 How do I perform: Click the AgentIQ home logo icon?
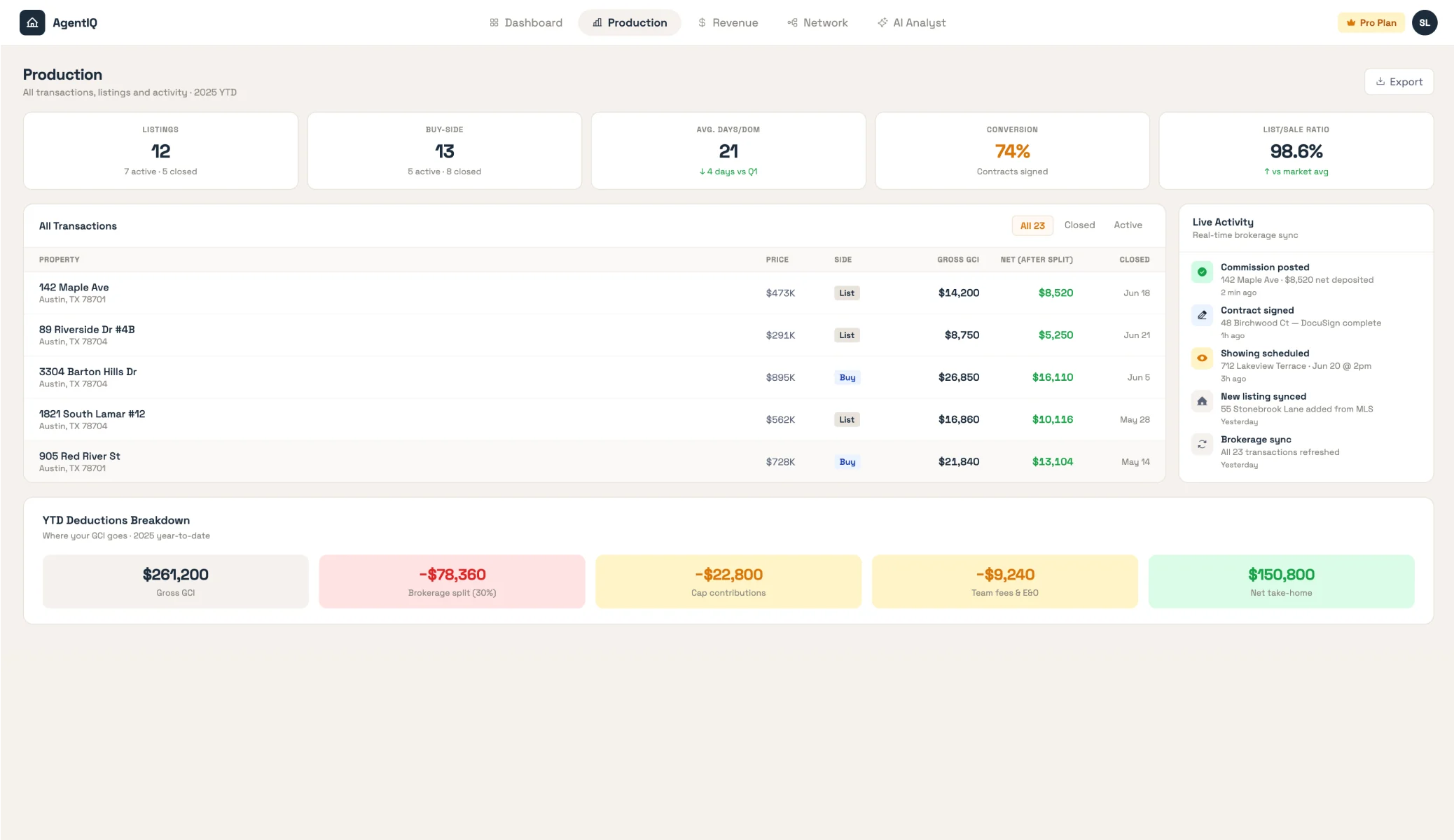(32, 22)
